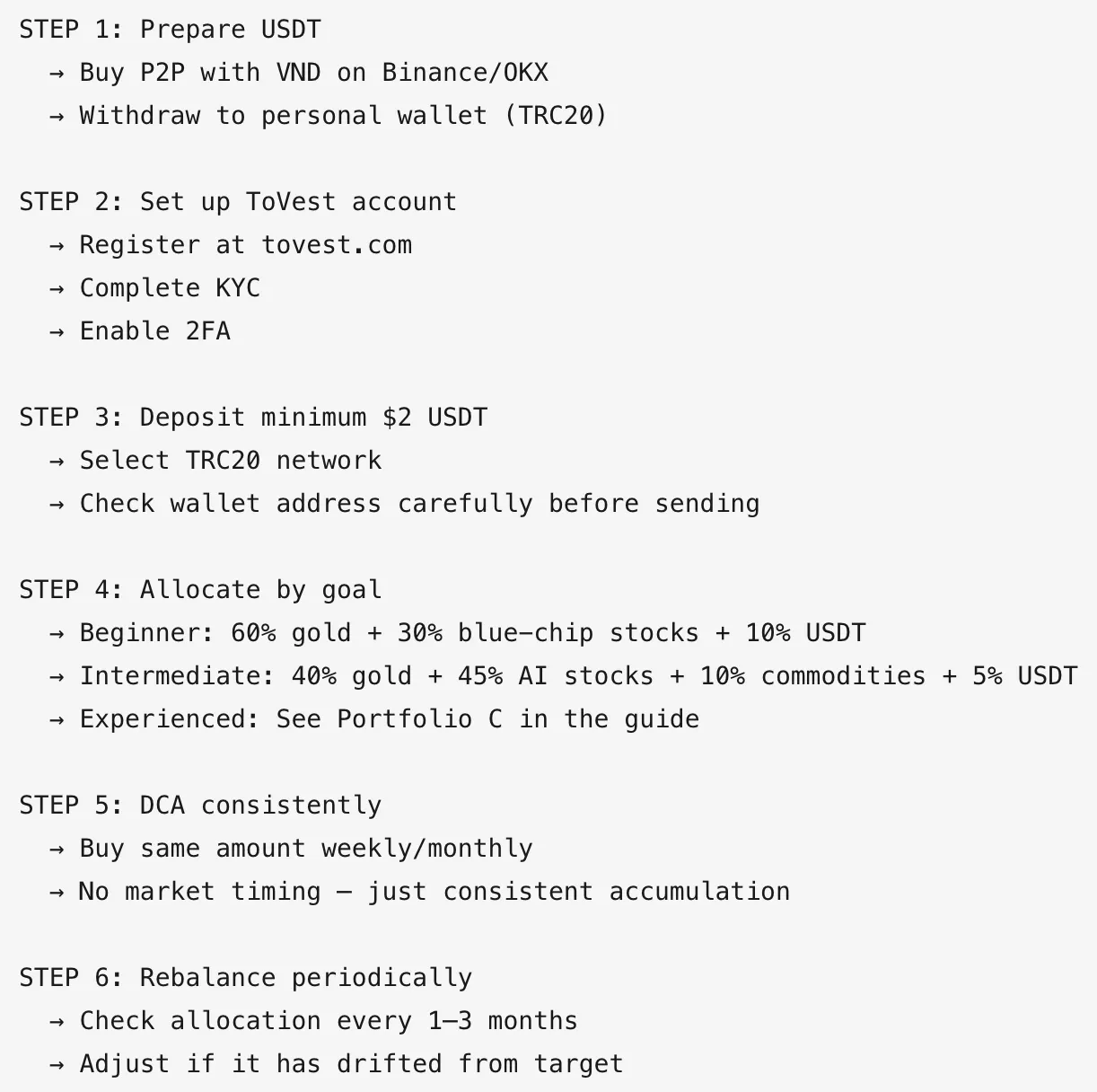Image resolution: width=1097 pixels, height=1092 pixels.
Task: Click the 'Adjust if it has drifted' line
Action: pos(336,1063)
